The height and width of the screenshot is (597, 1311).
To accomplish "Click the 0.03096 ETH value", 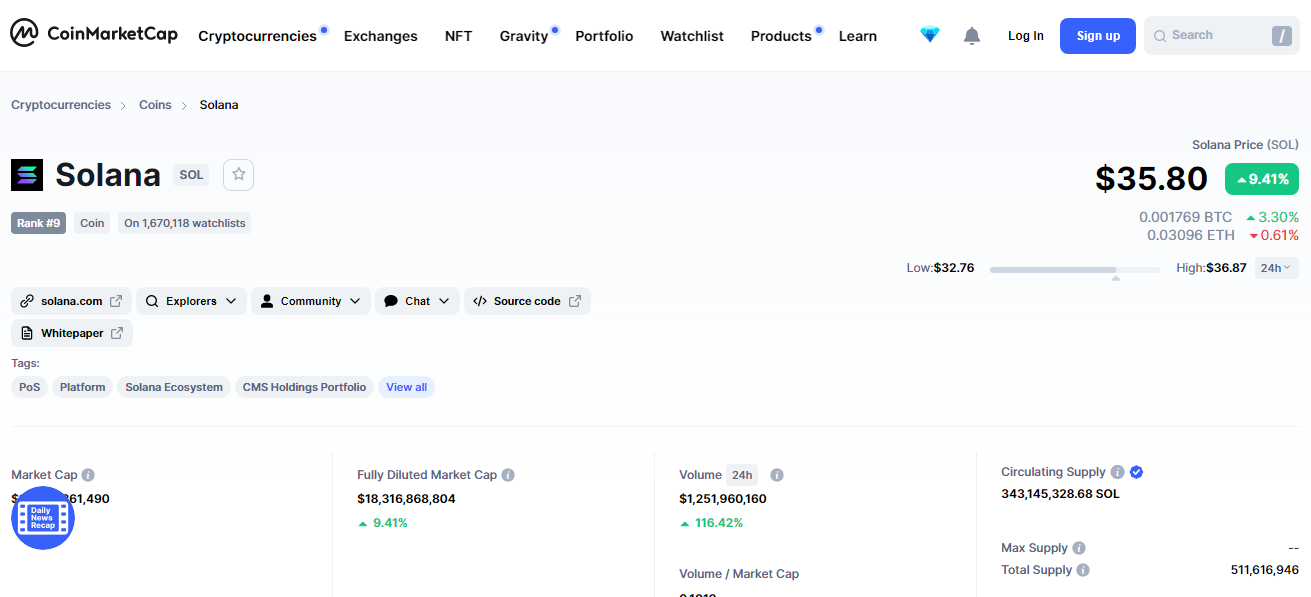I will pyautogui.click(x=1191, y=235).
